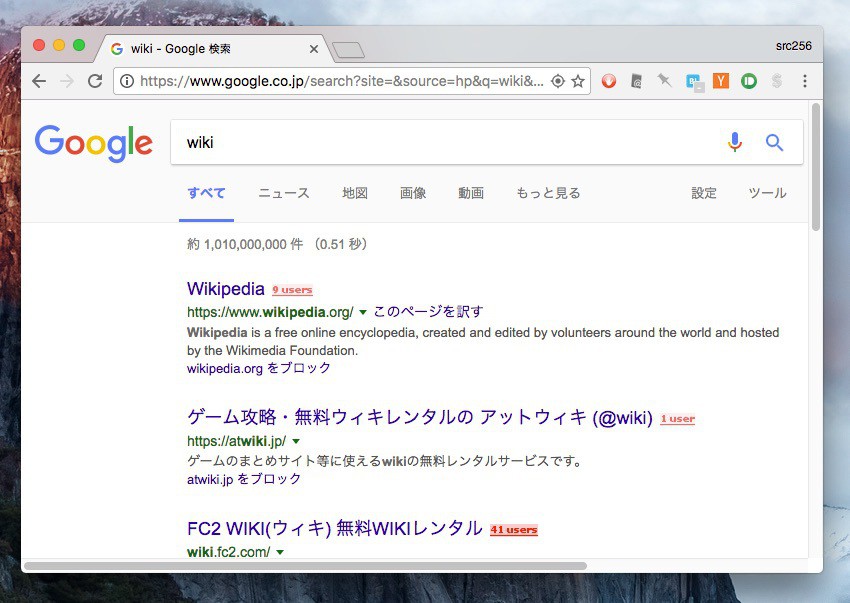Open the red Vivaldi-style extension icon
The height and width of the screenshot is (603, 850).
coord(609,81)
